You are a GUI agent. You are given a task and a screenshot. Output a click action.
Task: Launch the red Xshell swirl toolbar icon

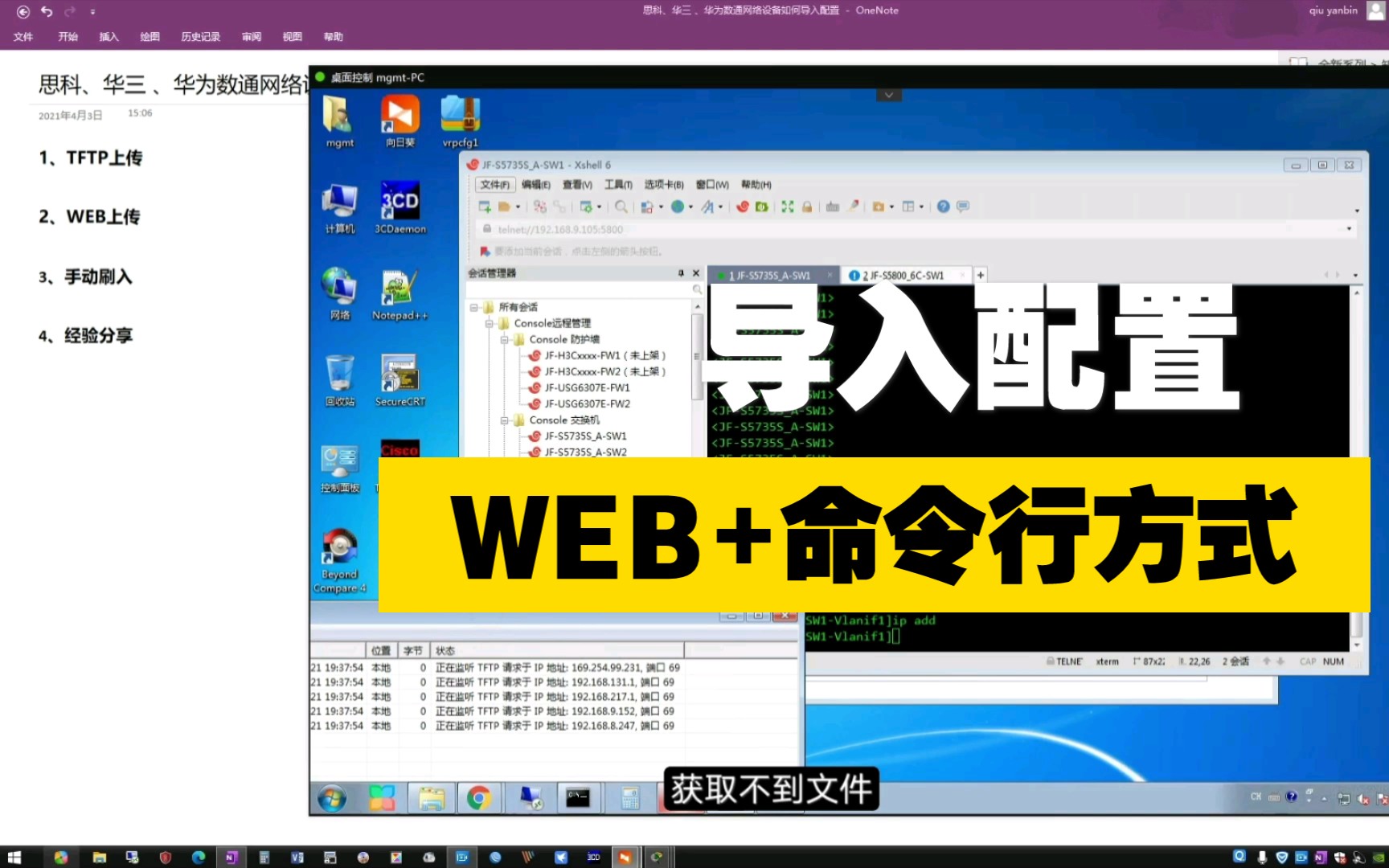pos(743,207)
